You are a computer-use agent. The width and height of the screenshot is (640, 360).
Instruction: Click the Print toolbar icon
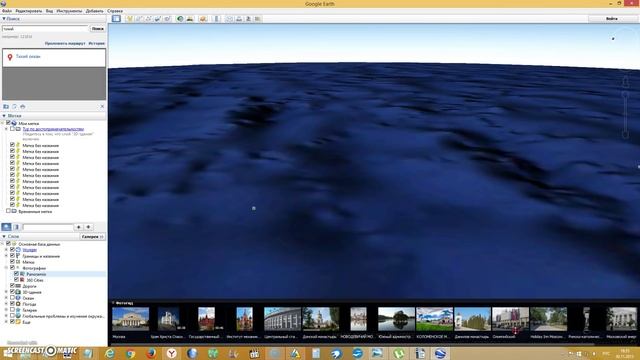239,19
